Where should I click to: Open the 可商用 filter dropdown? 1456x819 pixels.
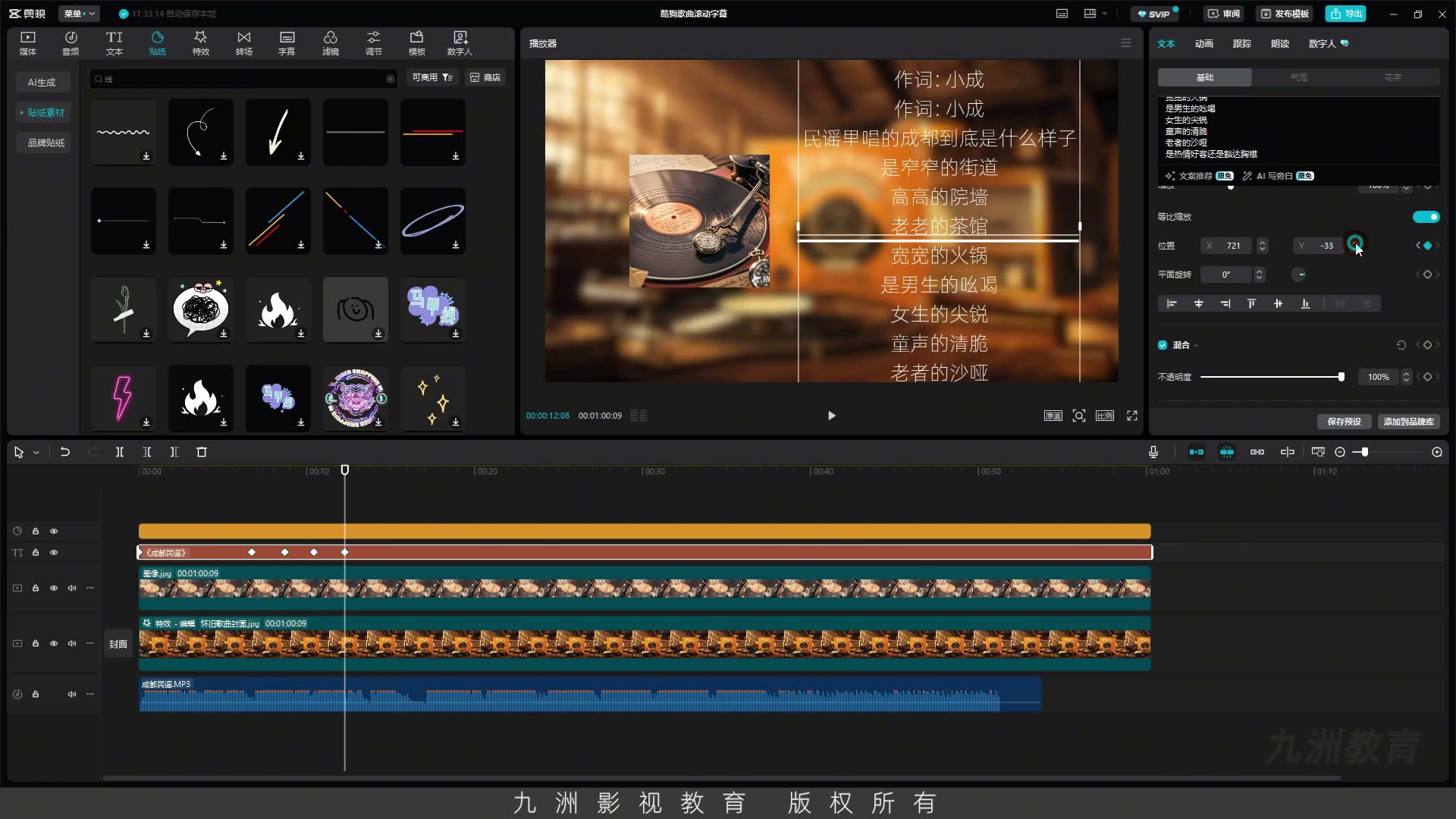(432, 77)
